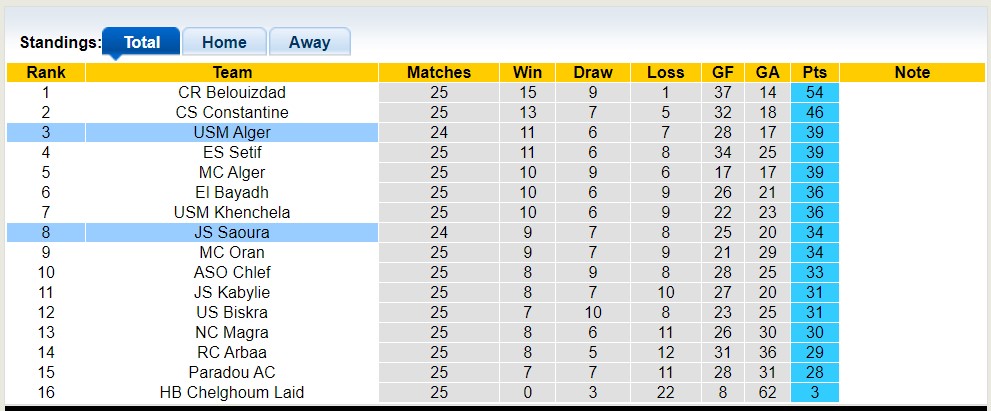Select the Away standings tab
The height and width of the screenshot is (411, 991).
tap(309, 42)
